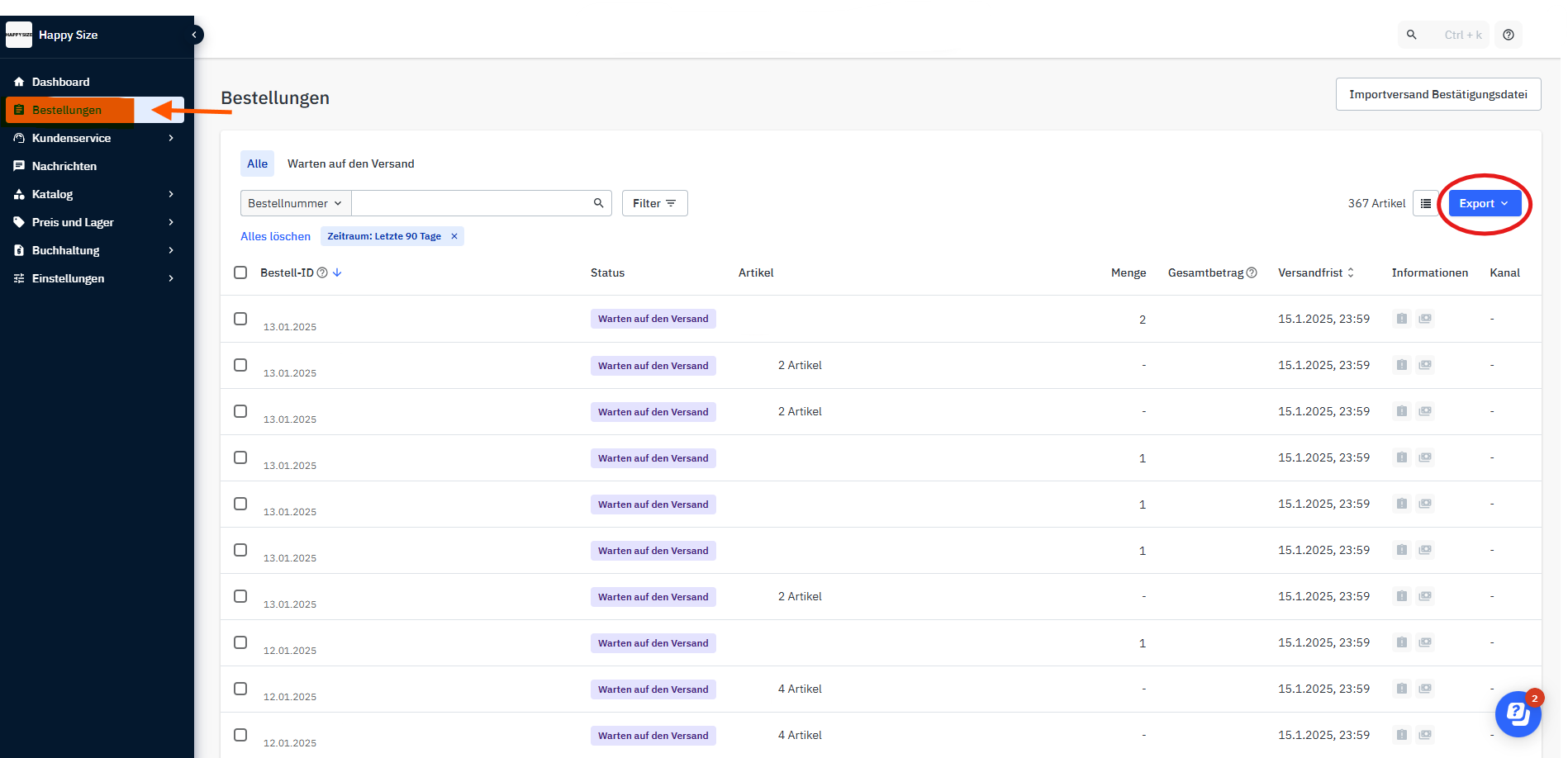The height and width of the screenshot is (758, 1568).
Task: Check the first order row checkbox
Action: tap(240, 319)
